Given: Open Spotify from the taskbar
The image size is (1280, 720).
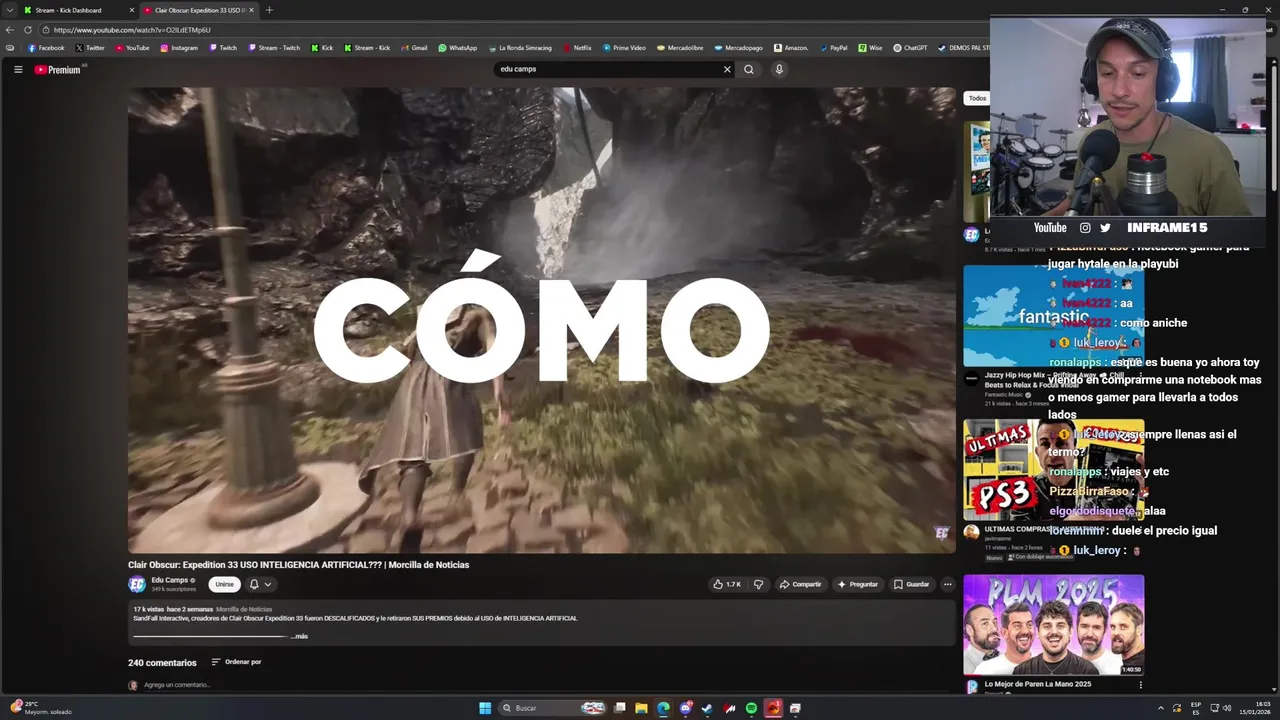Looking at the screenshot, I should (x=751, y=708).
